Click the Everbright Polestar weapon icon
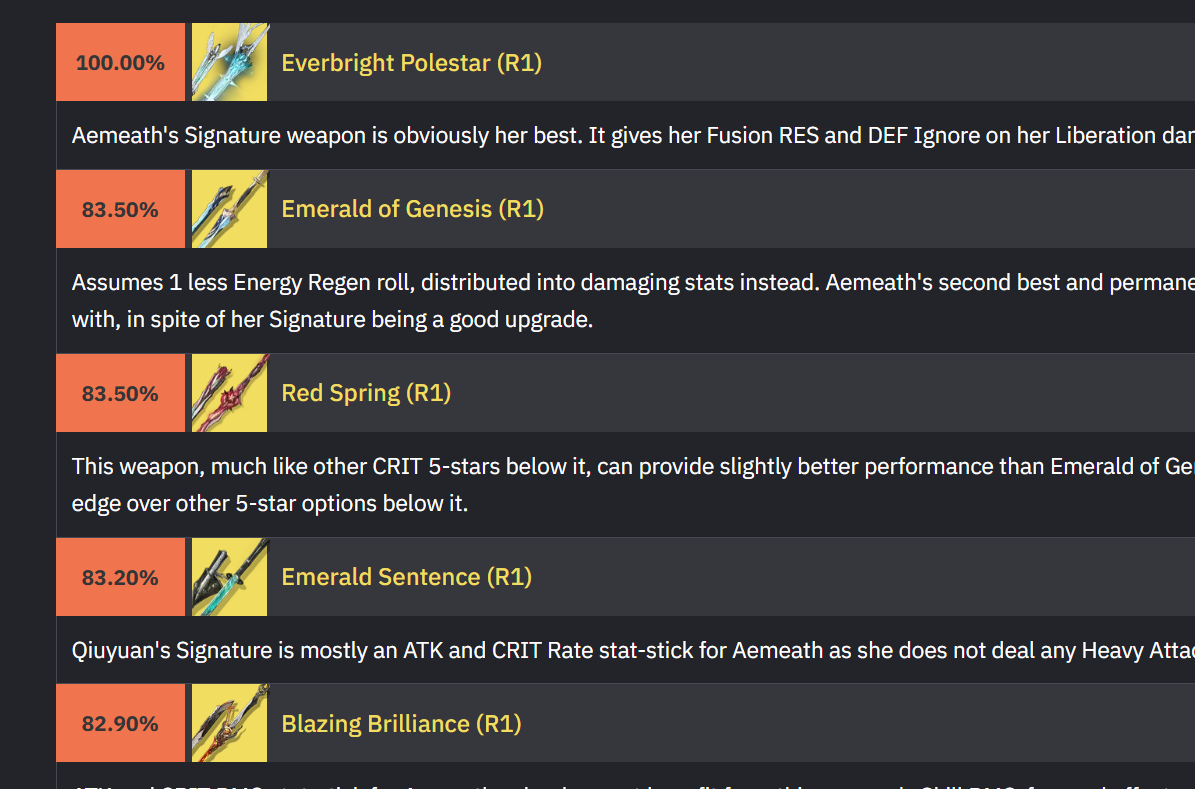Viewport: 1195px width, 789px height. coord(229,62)
